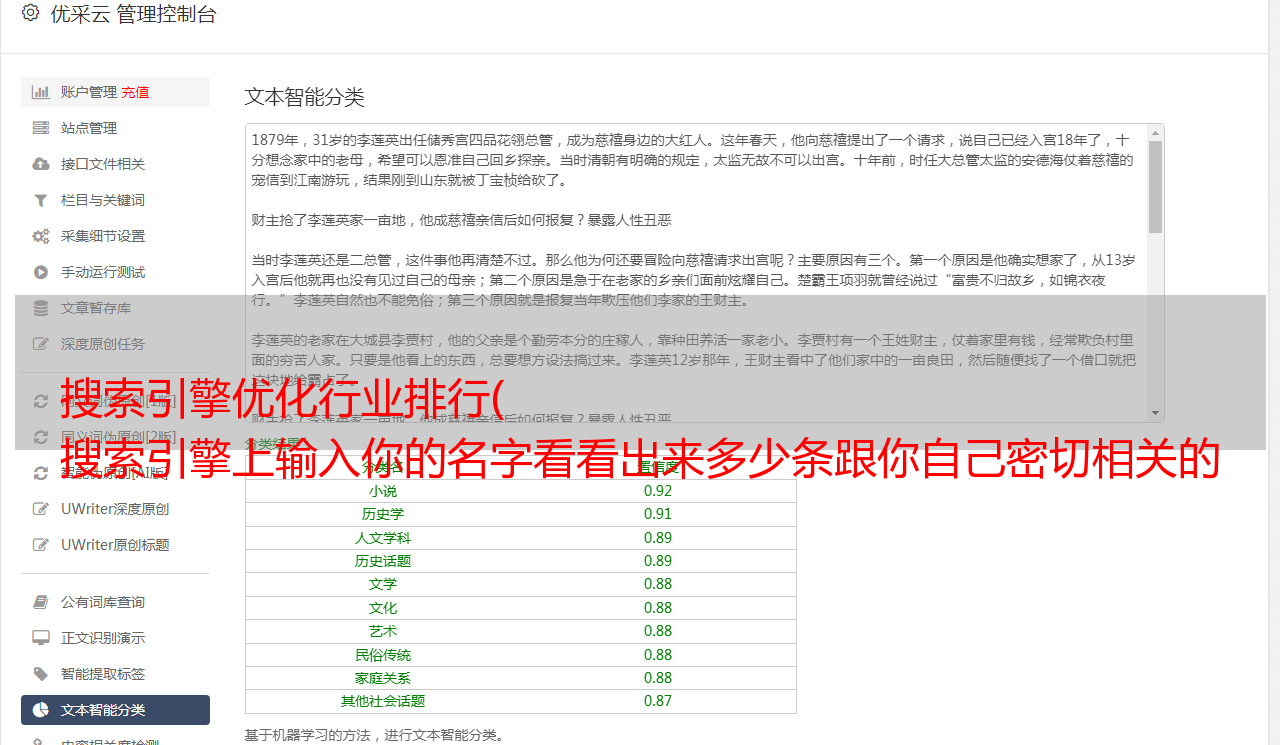Click the gears icon beside 采集细节设置
Viewport: 1280px width, 745px height.
click(x=41, y=236)
